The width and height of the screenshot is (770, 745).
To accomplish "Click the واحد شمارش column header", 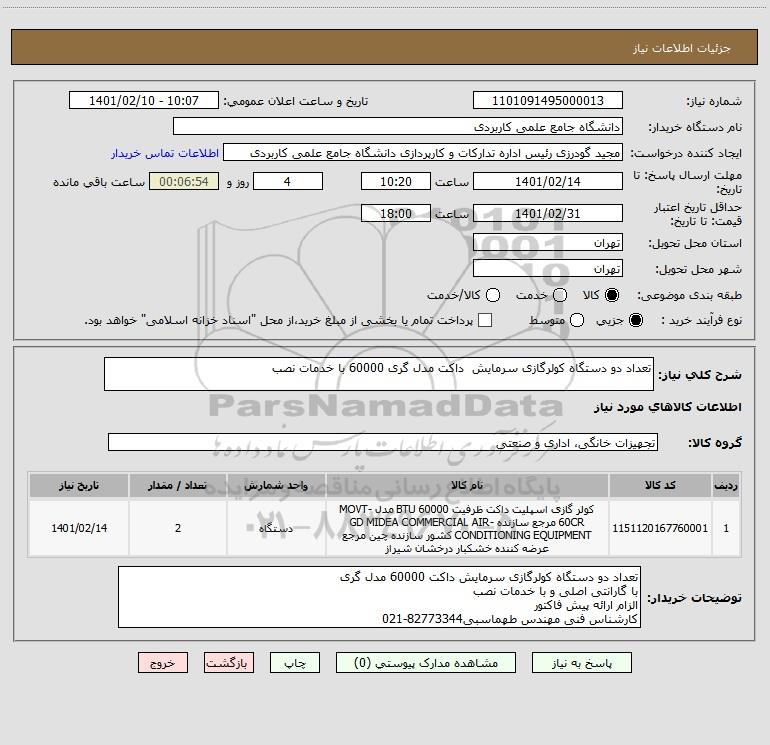I will pyautogui.click(x=276, y=486).
